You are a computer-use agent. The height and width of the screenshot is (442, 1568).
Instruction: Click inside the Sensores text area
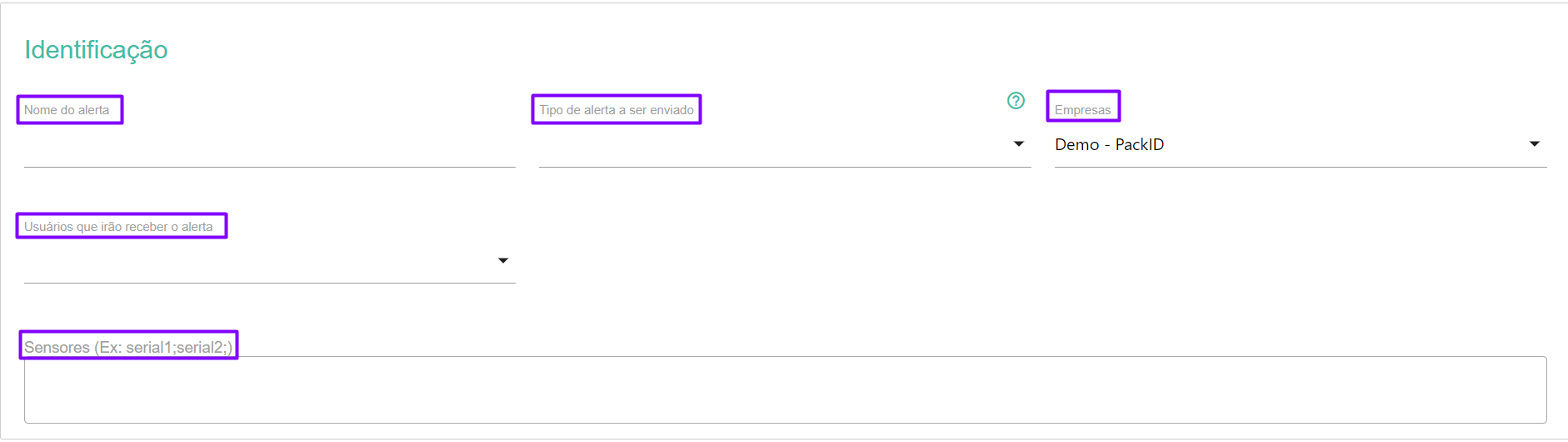pos(784,390)
